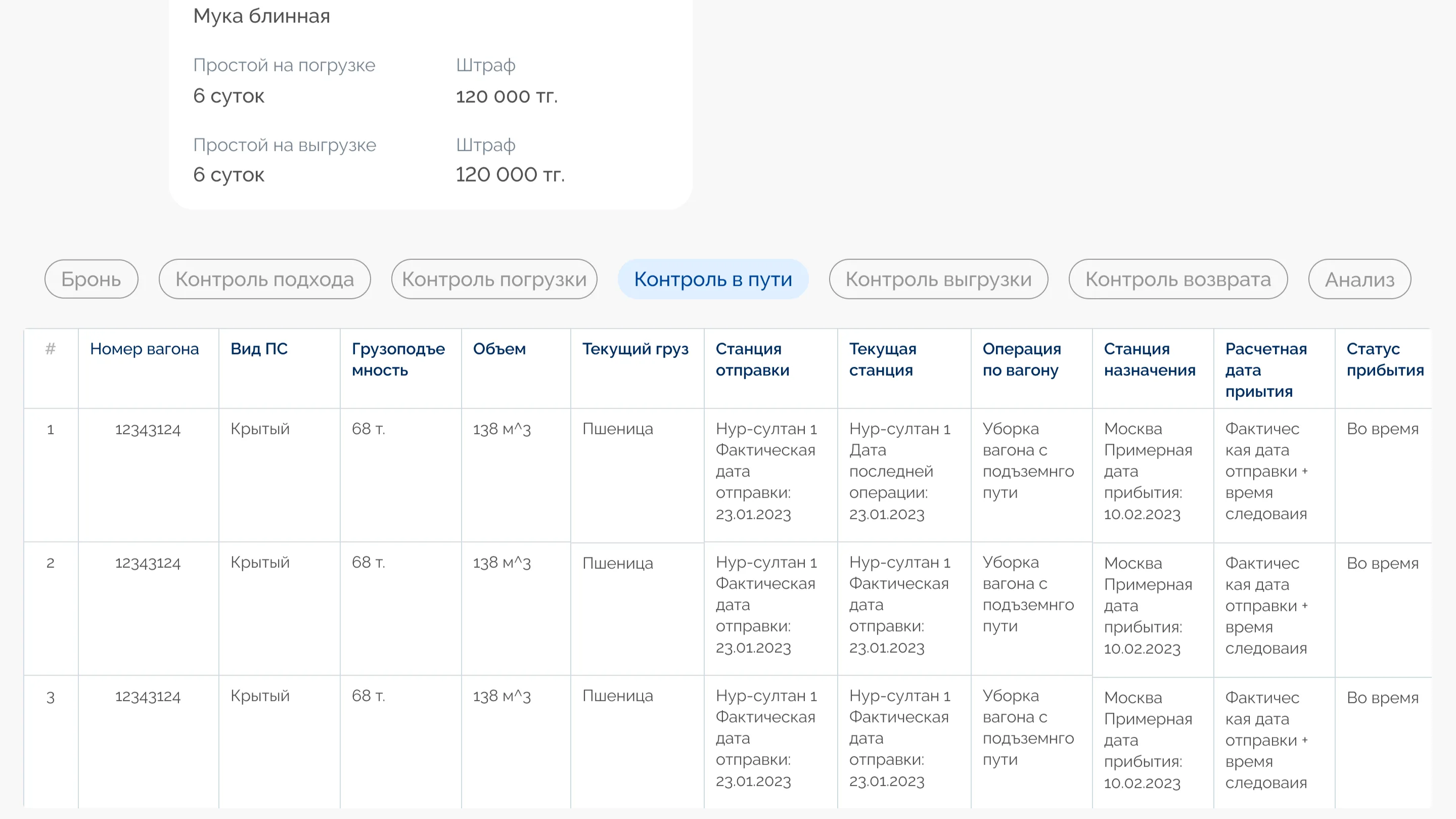Click Пшеница cell in row 3

(617, 696)
